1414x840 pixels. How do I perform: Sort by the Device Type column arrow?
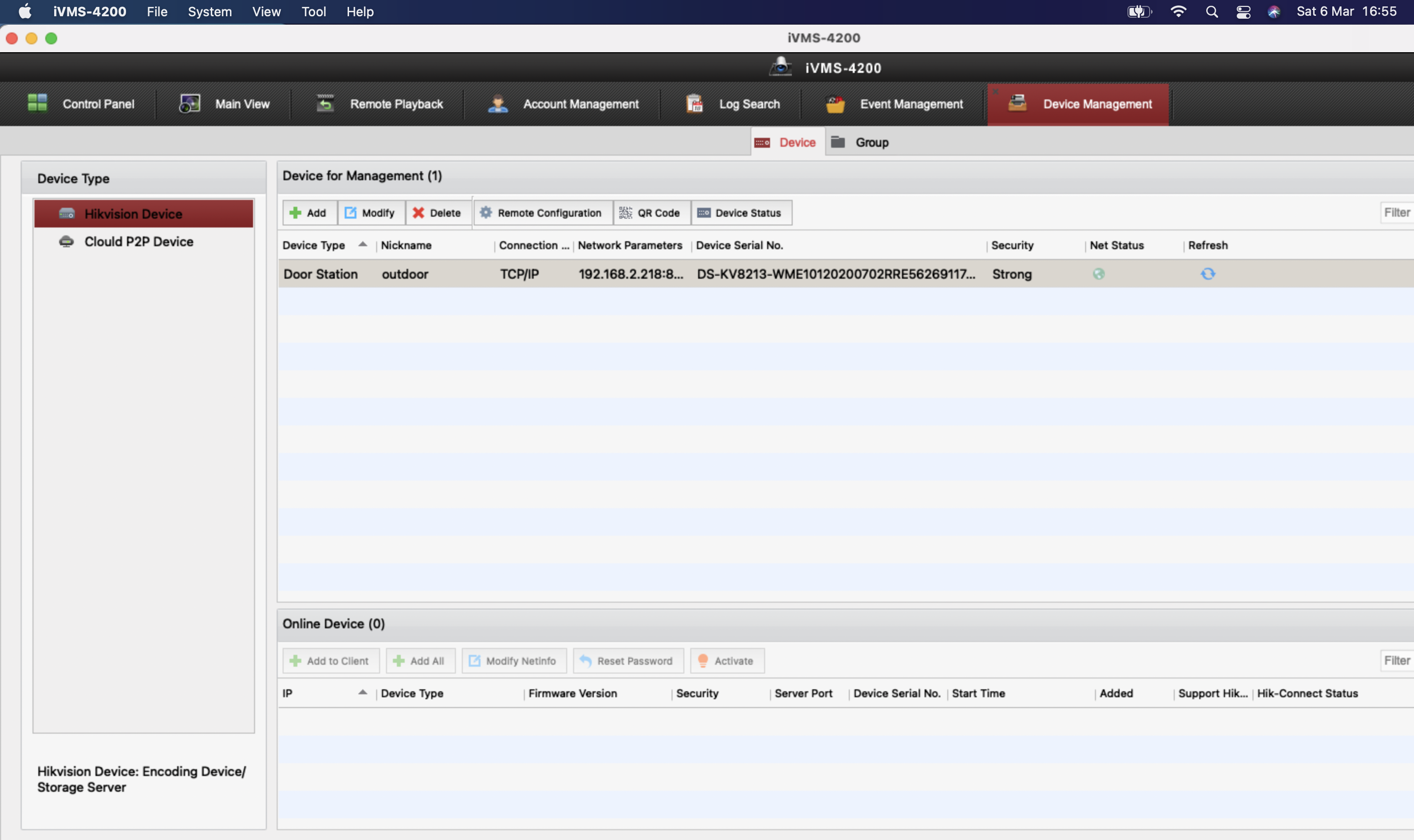(363, 245)
